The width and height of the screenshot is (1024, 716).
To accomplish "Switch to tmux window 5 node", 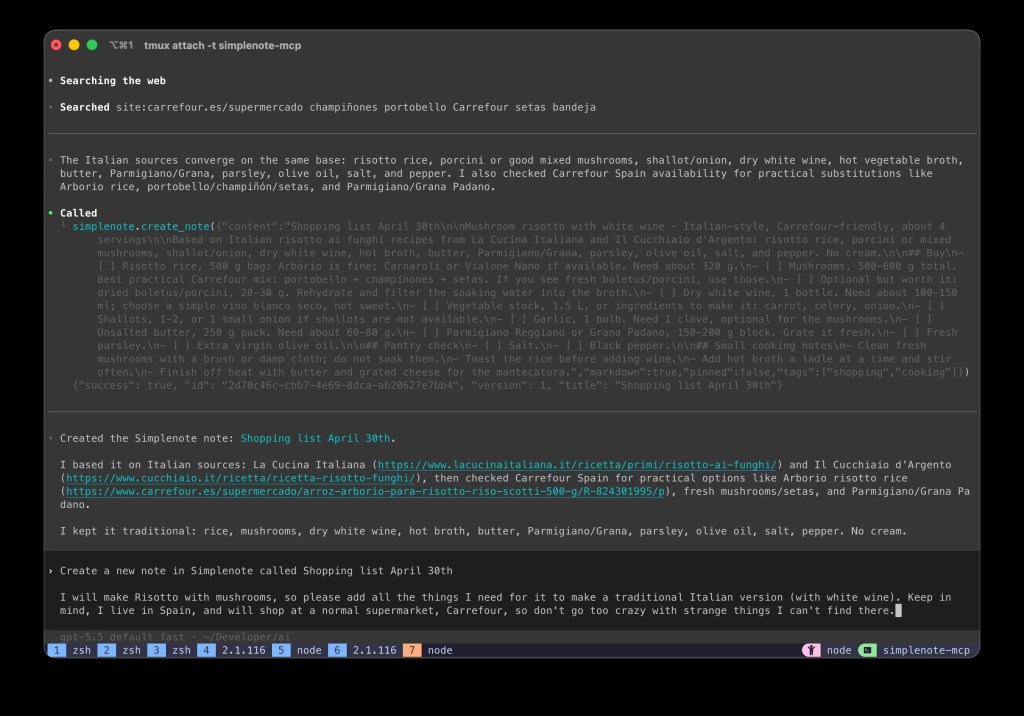I will click(x=297, y=650).
